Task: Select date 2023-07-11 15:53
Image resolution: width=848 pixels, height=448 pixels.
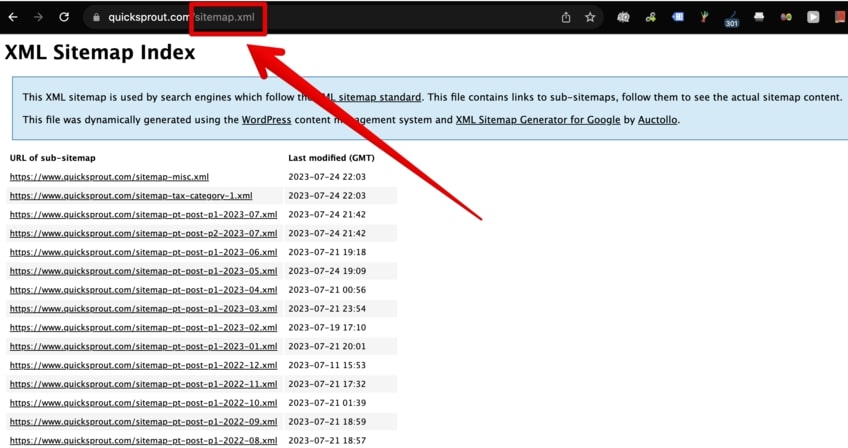Action: point(327,365)
